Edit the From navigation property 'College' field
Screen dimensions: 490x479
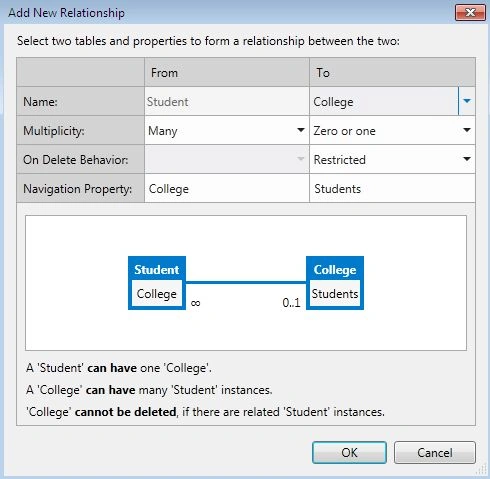click(x=227, y=189)
